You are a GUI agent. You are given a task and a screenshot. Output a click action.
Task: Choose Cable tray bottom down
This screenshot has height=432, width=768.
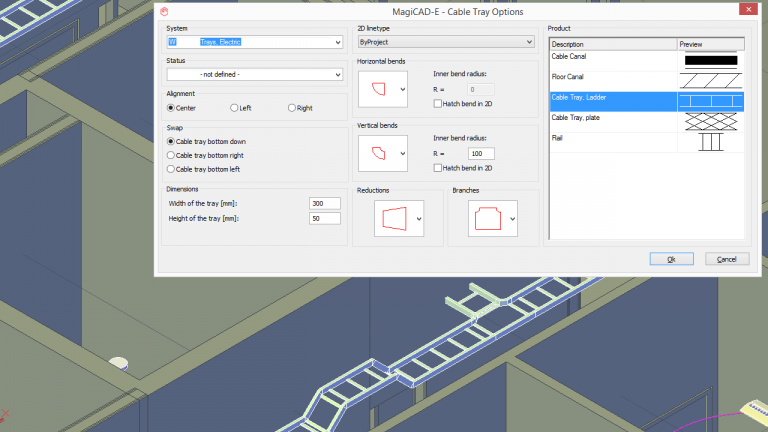tap(171, 142)
